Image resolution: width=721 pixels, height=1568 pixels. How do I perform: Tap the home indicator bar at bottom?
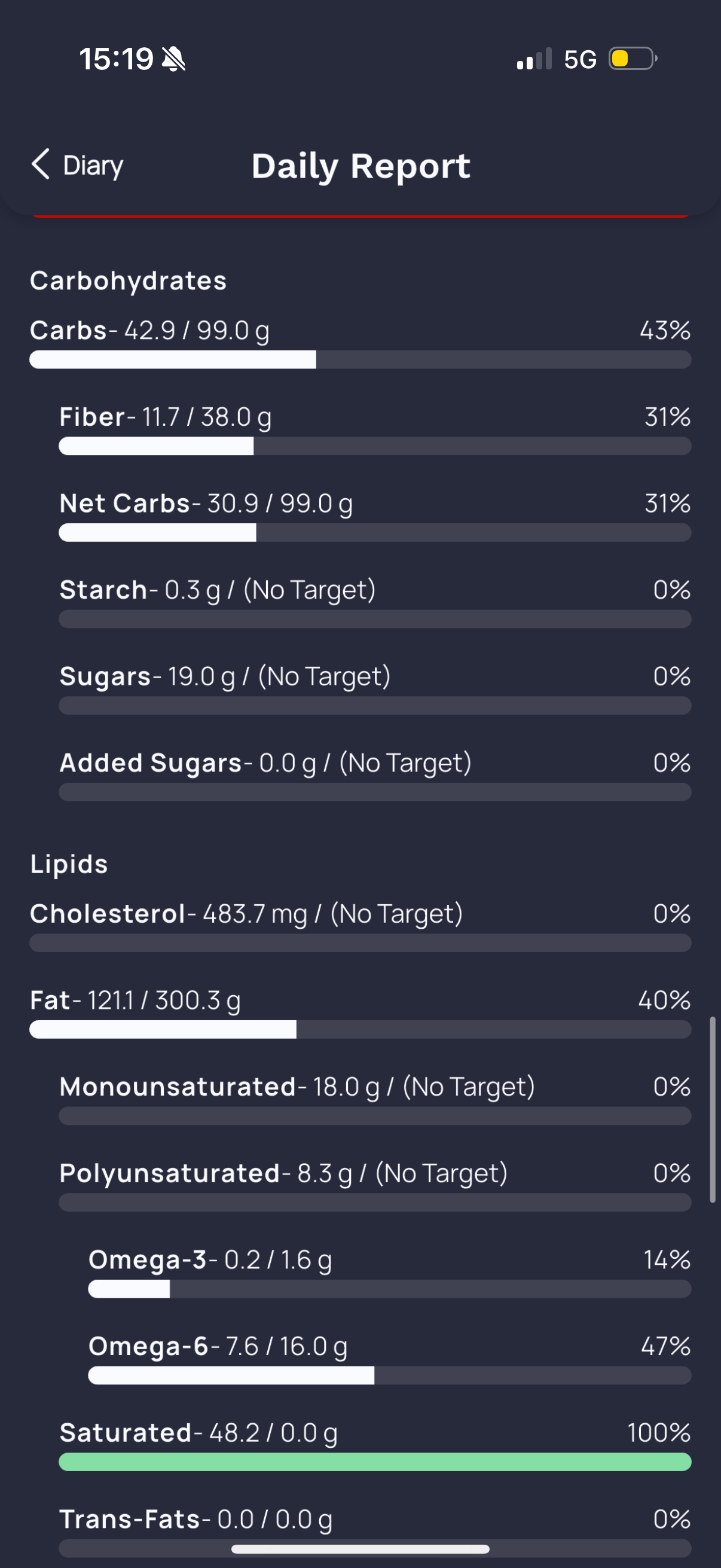coord(360,1549)
